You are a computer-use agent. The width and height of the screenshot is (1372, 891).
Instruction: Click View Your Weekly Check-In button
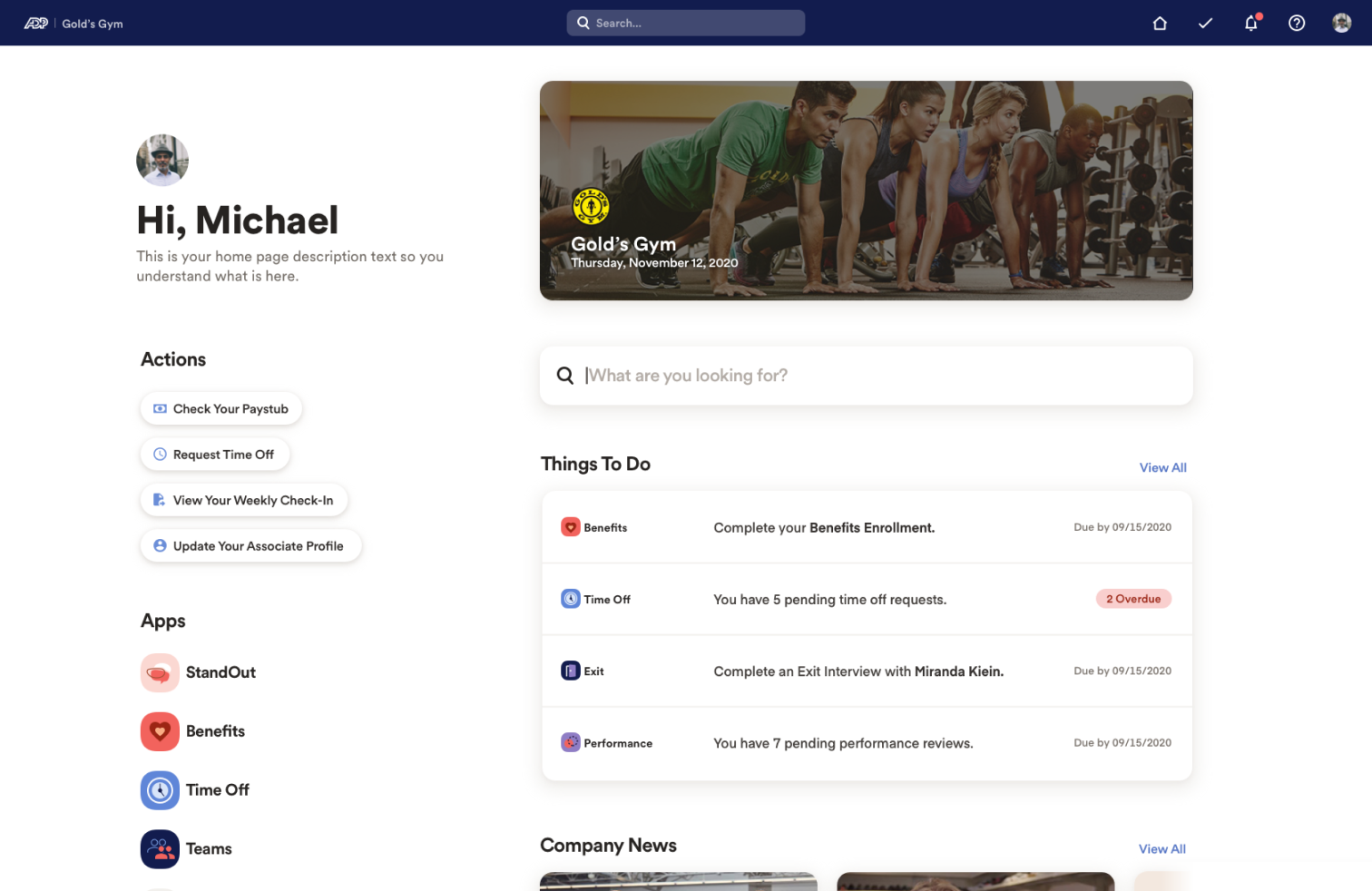click(x=244, y=501)
